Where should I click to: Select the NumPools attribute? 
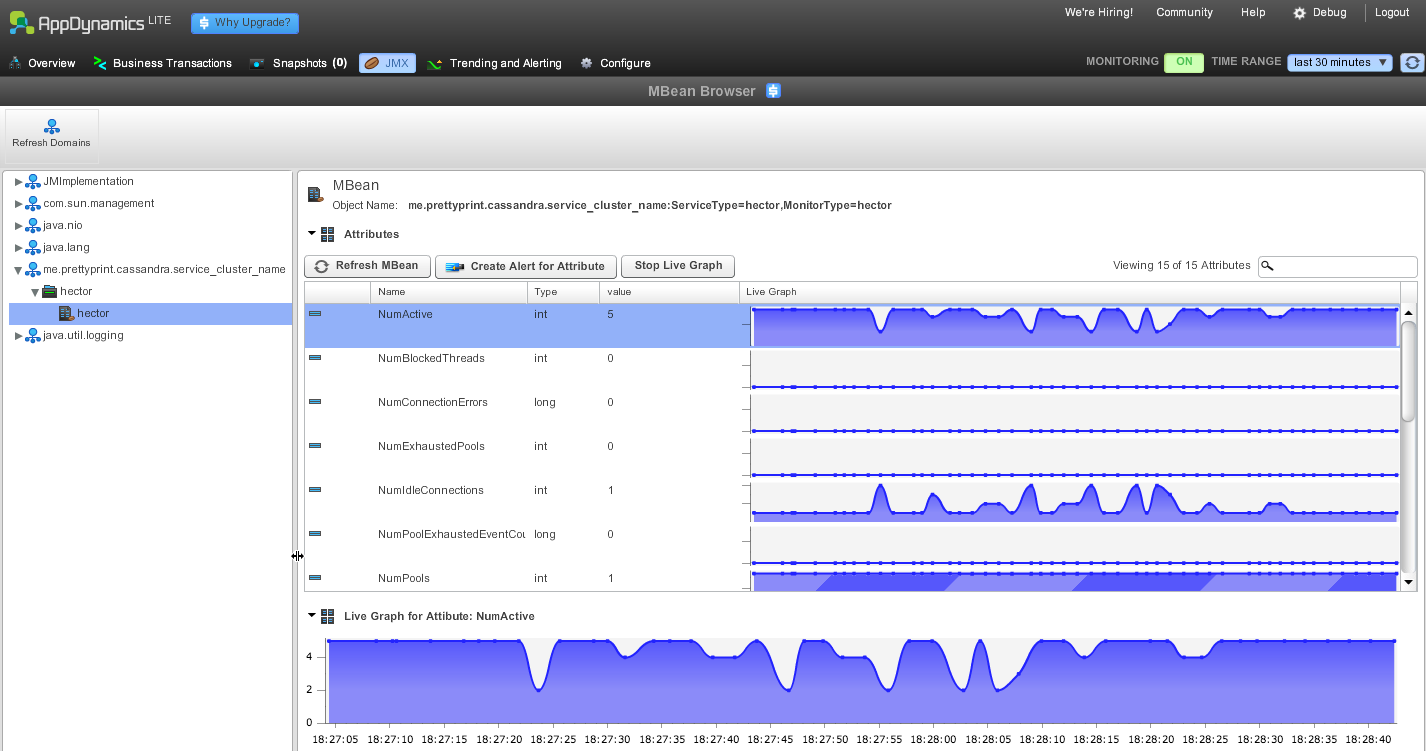click(x=852, y=579)
